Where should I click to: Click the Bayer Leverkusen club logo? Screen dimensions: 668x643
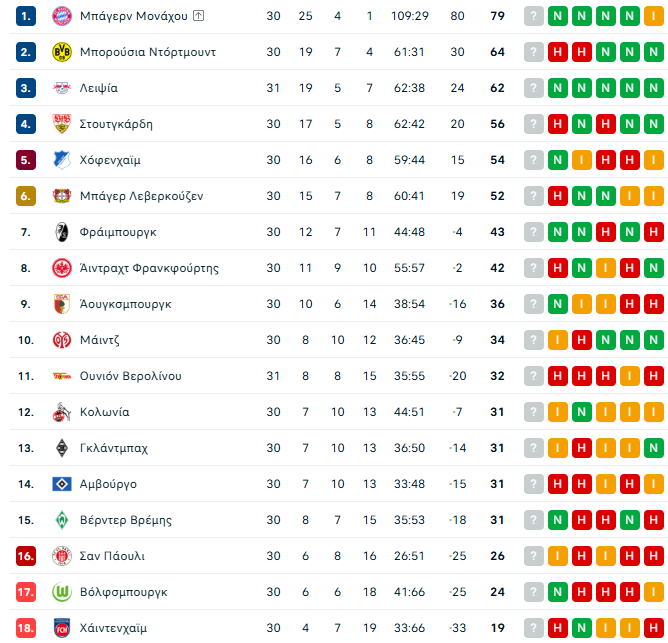61,196
